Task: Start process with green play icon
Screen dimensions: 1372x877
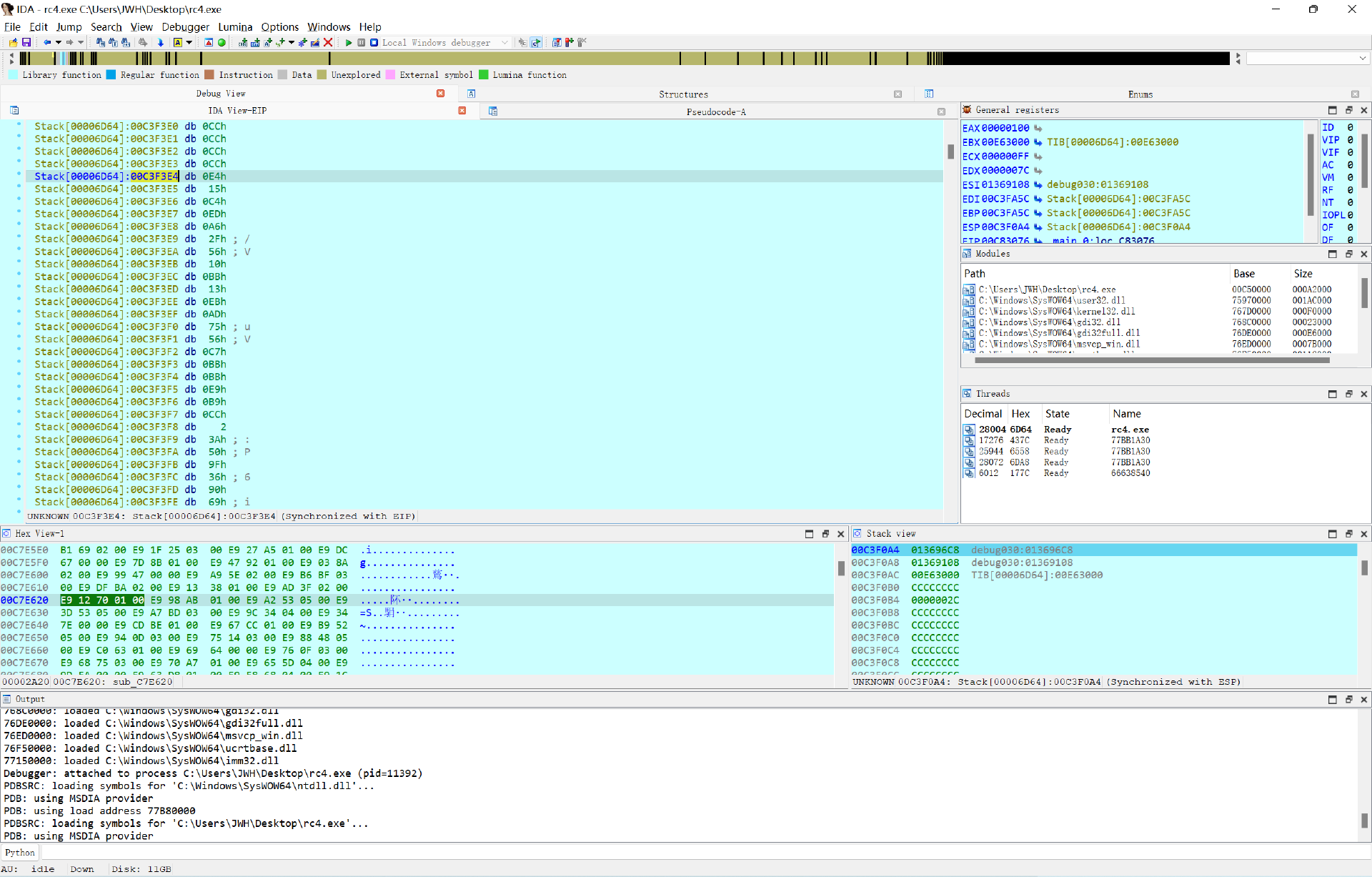Action: click(349, 43)
